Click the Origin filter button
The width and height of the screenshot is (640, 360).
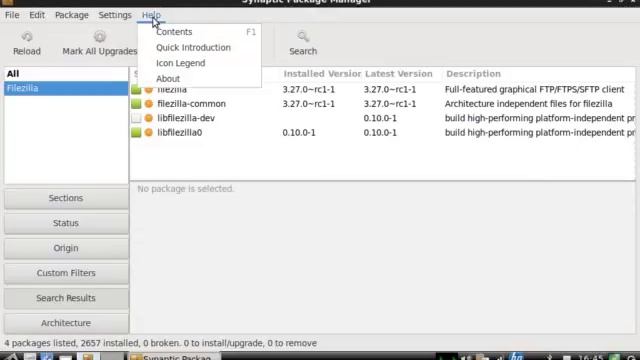click(66, 248)
